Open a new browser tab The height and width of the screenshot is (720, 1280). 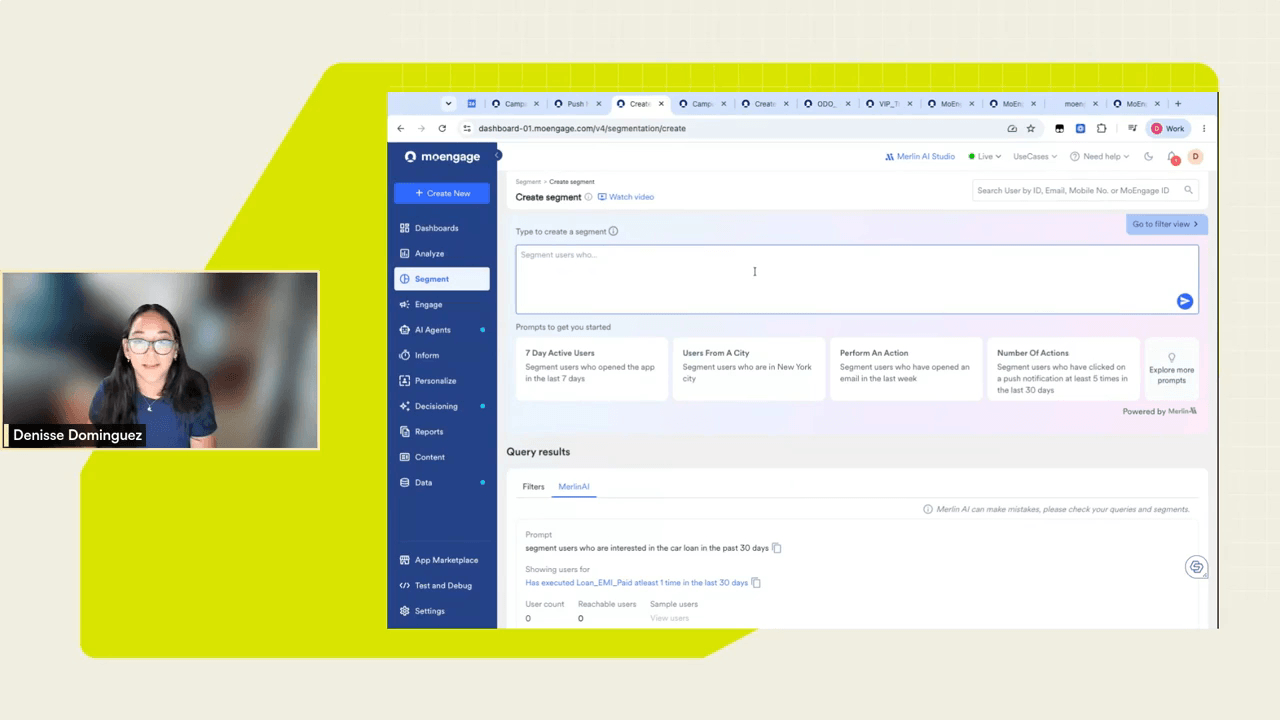pos(1178,104)
